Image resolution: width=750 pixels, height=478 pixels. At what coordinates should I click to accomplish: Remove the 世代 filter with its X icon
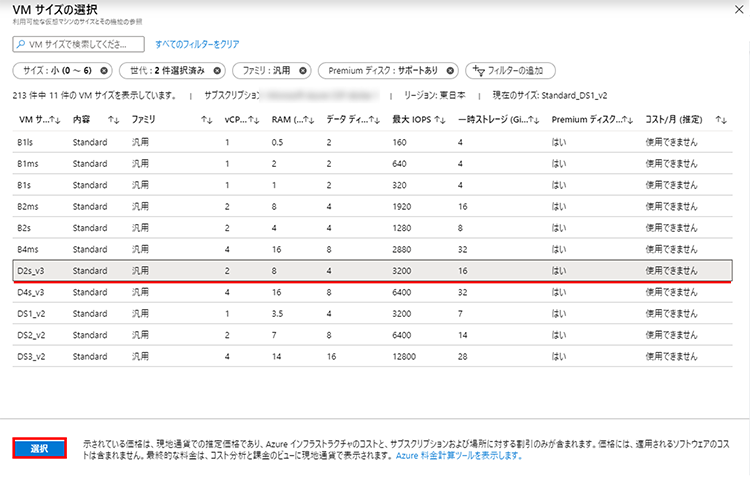tap(217, 70)
